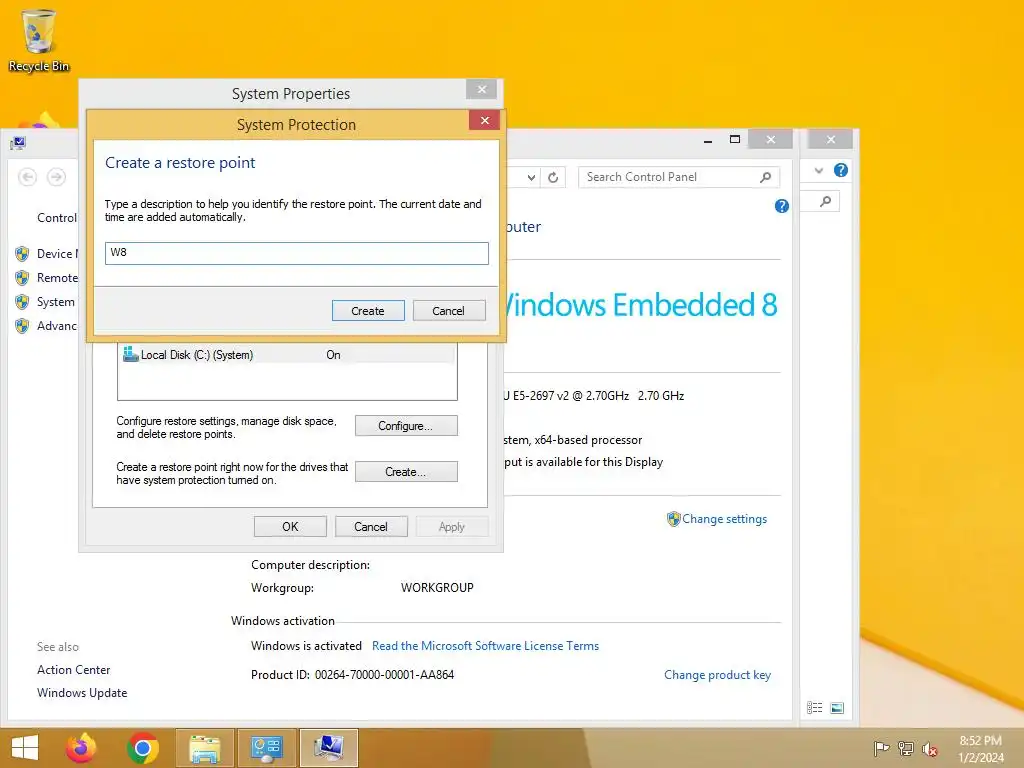Image resolution: width=1024 pixels, height=768 pixels.
Task: Open System window help question mark icon
Action: point(782,206)
